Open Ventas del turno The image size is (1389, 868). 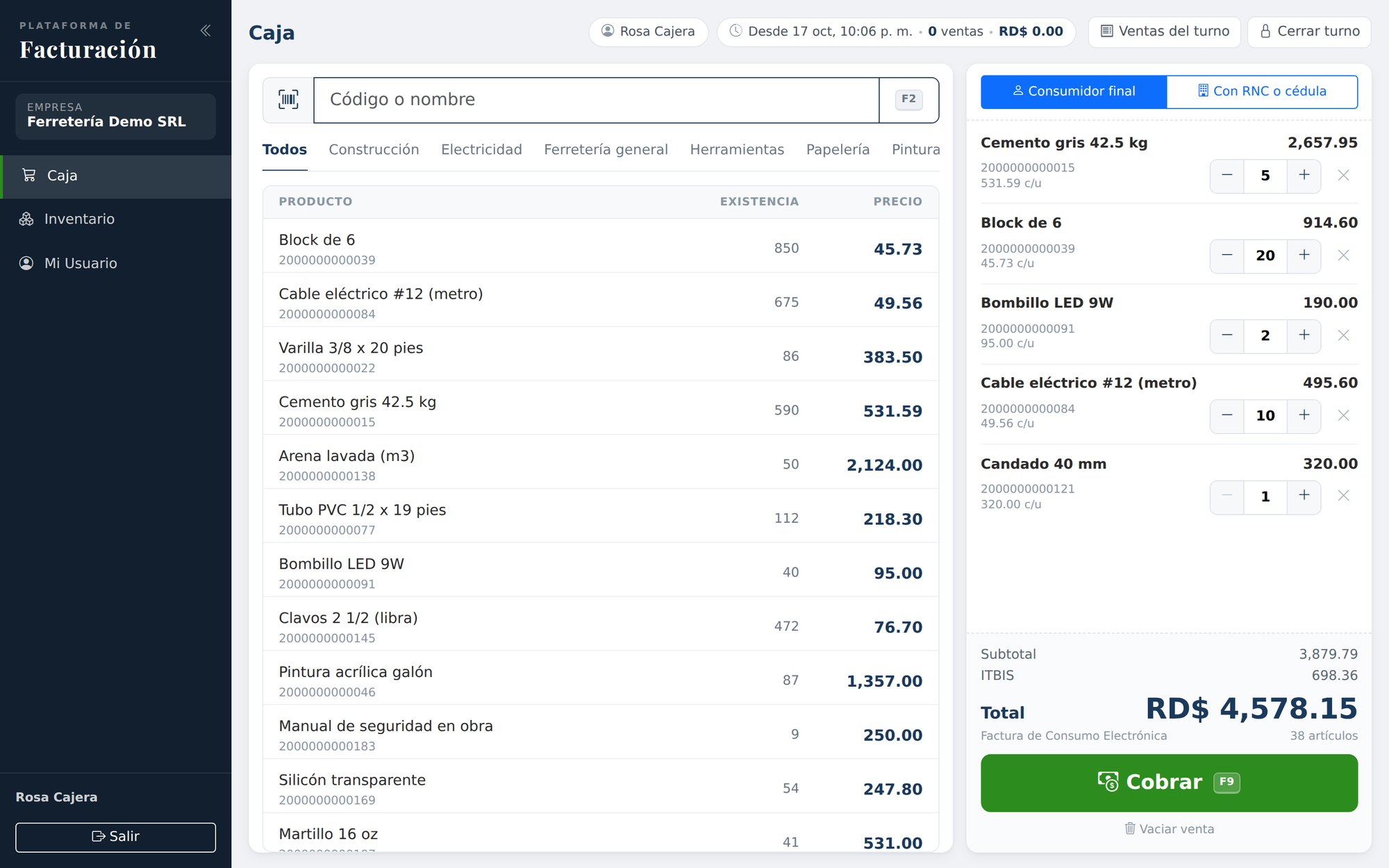pos(1165,32)
